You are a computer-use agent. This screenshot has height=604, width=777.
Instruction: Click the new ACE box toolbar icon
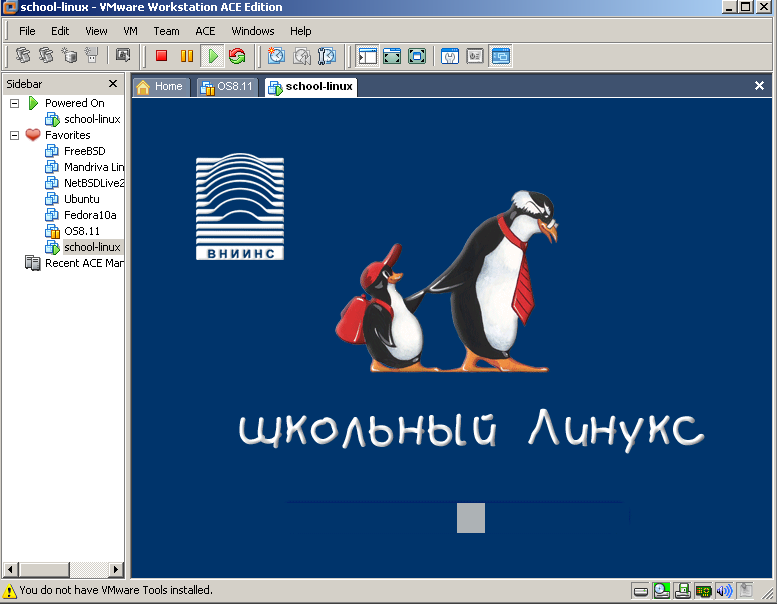69,55
